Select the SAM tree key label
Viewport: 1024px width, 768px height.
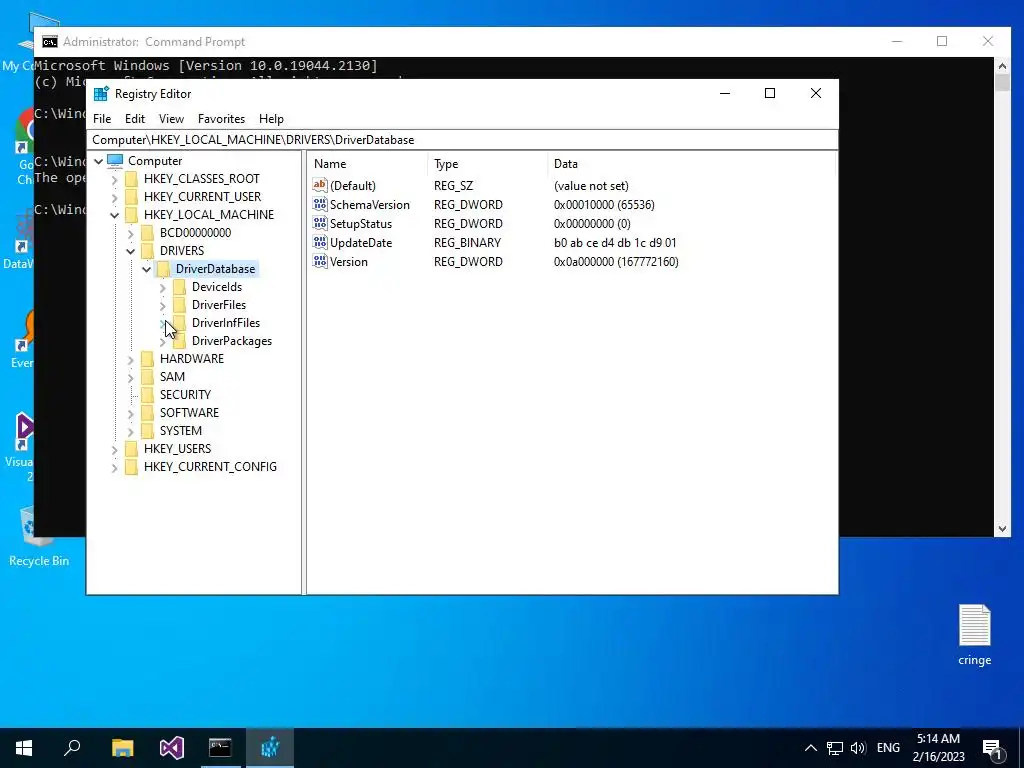click(x=172, y=377)
